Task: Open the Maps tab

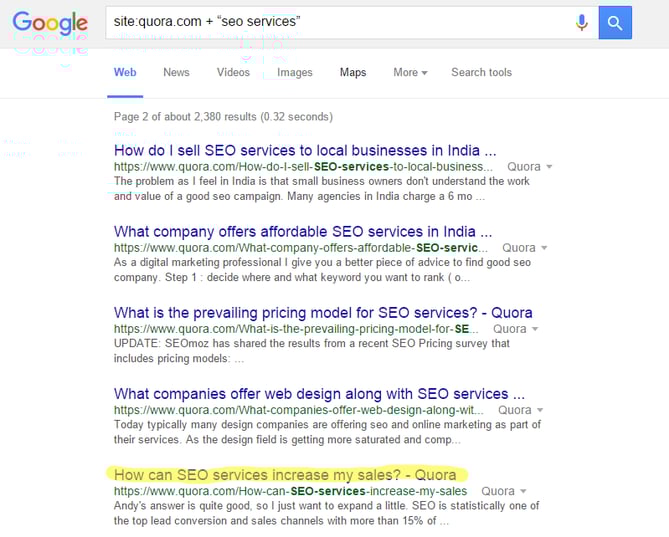Action: (353, 73)
